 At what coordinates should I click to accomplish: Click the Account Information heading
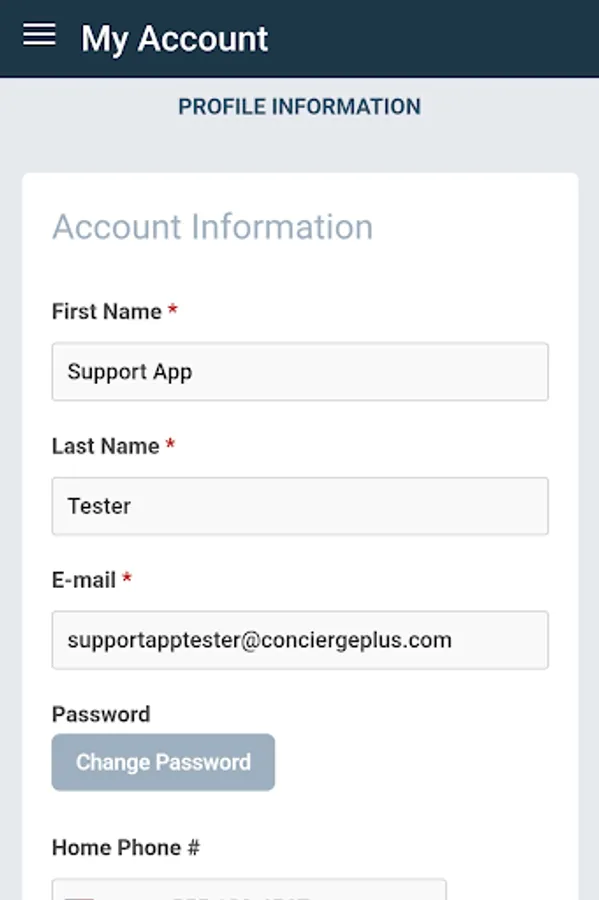(213, 227)
